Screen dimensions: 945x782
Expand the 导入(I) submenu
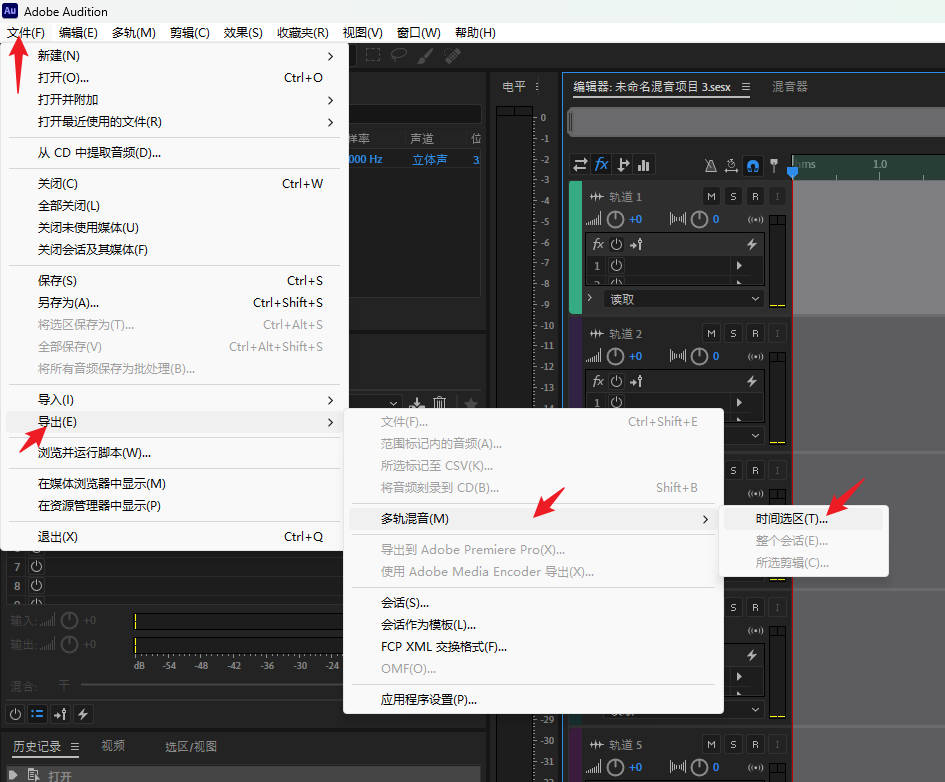(175, 400)
